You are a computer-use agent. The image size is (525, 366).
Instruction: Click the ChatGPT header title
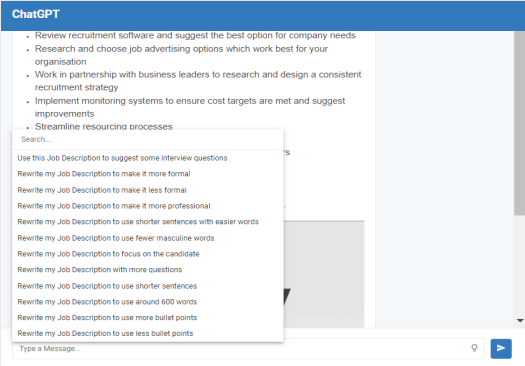(x=35, y=14)
